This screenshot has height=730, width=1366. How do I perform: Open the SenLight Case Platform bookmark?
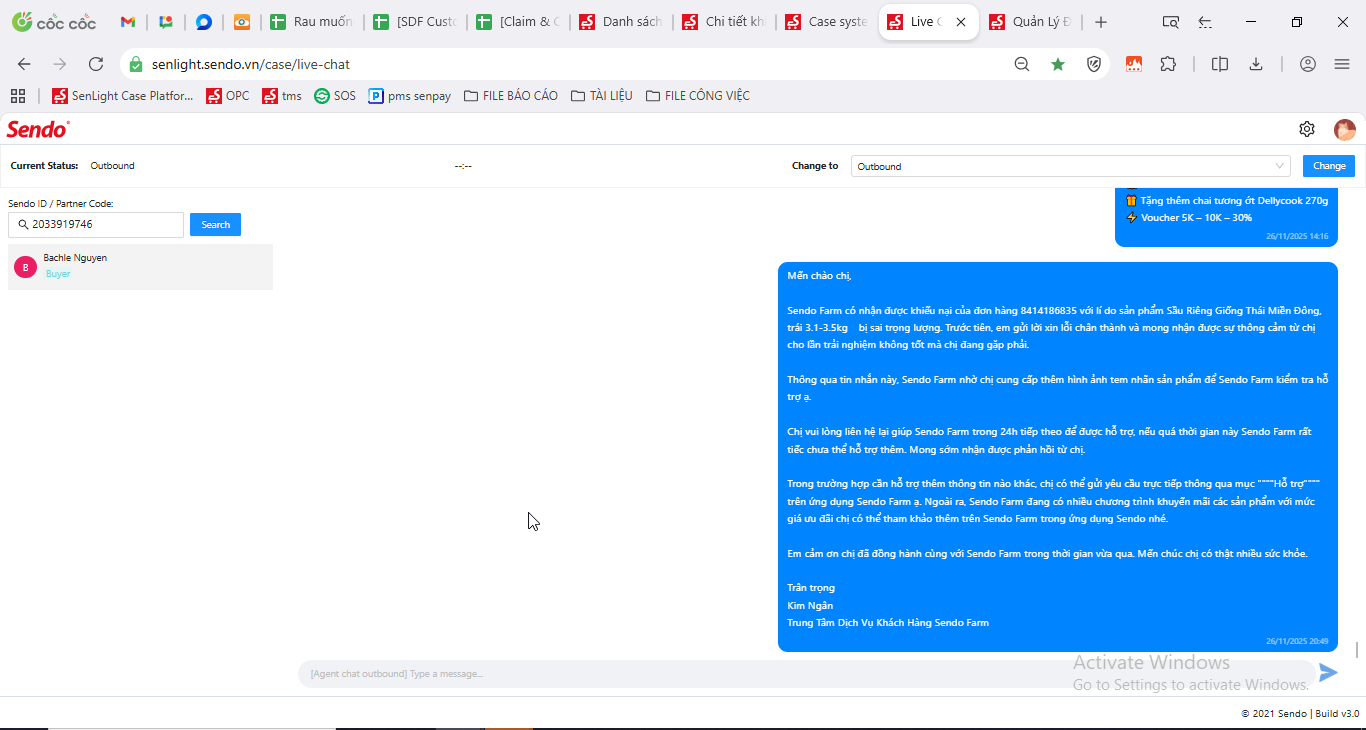(x=123, y=96)
